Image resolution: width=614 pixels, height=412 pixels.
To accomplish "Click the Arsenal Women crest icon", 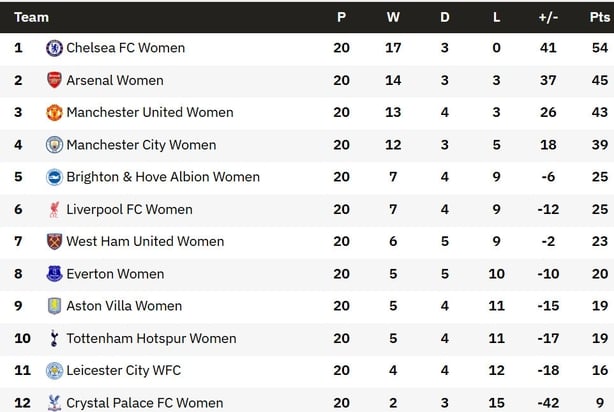I will click(x=54, y=80).
